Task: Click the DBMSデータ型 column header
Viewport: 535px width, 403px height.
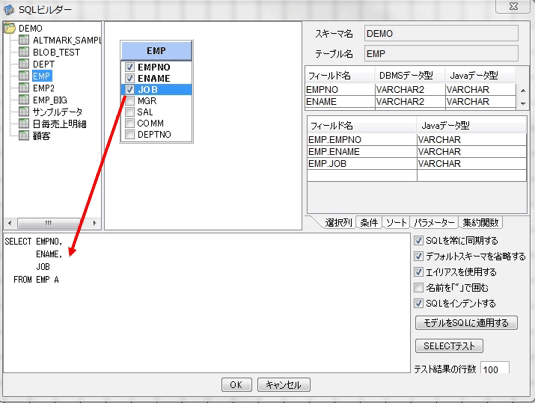Action: click(409, 75)
